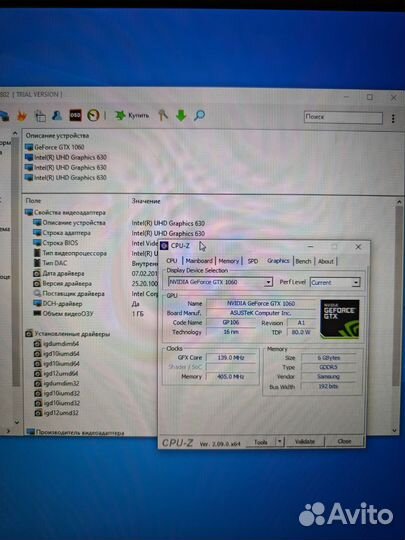Switch to the Memory tab in CPU-Z

pyautogui.click(x=229, y=261)
